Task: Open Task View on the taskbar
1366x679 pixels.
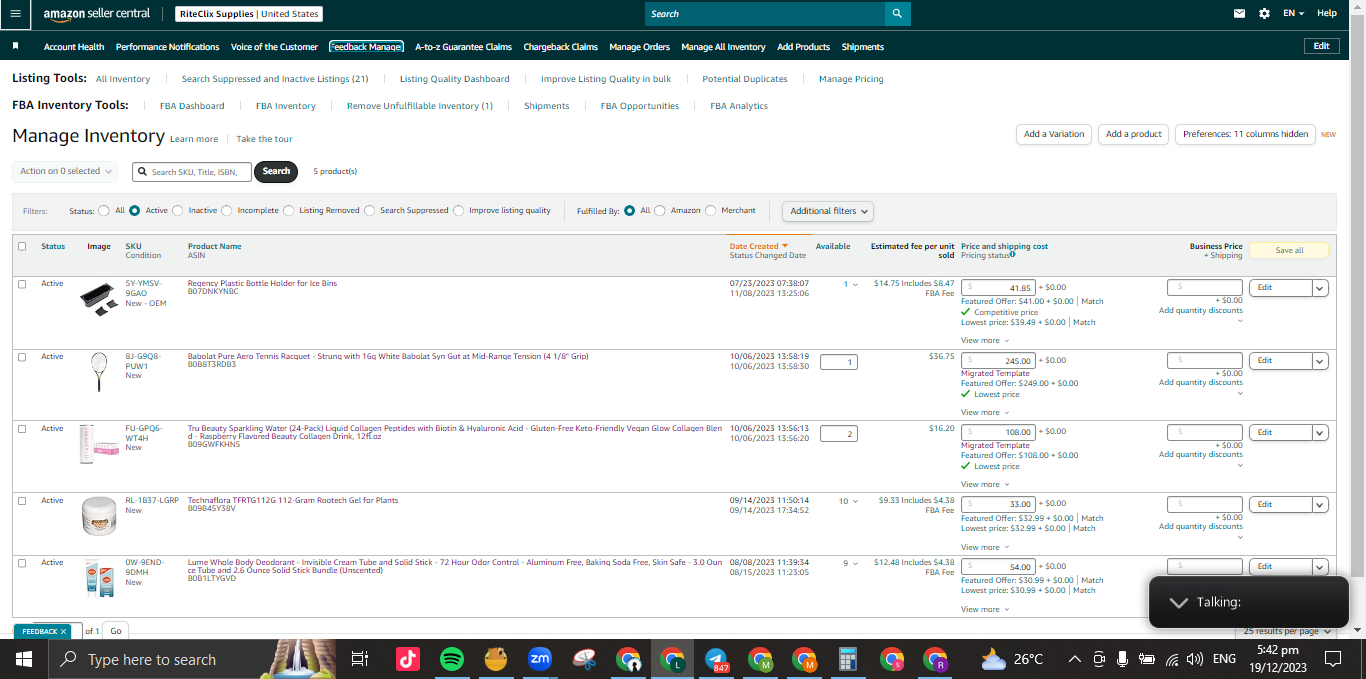Action: [x=360, y=659]
